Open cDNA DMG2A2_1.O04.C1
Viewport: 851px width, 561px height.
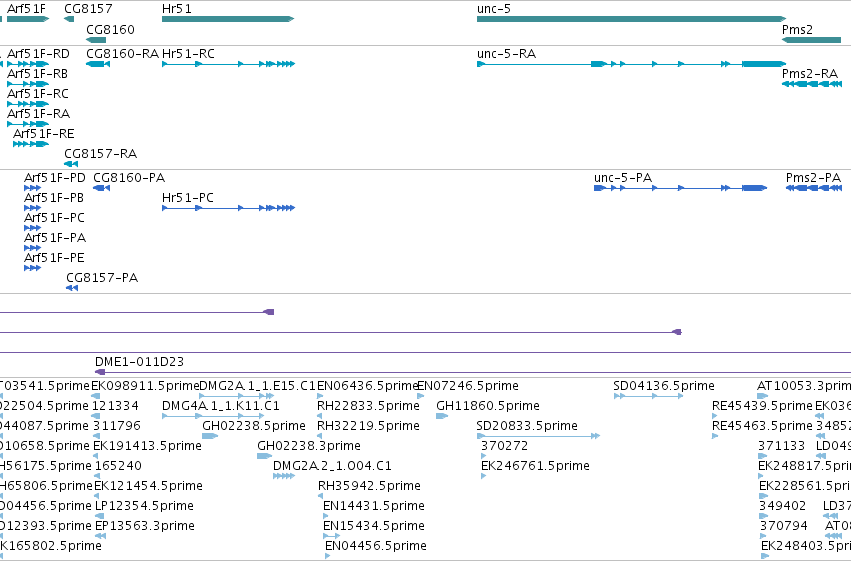point(332,466)
